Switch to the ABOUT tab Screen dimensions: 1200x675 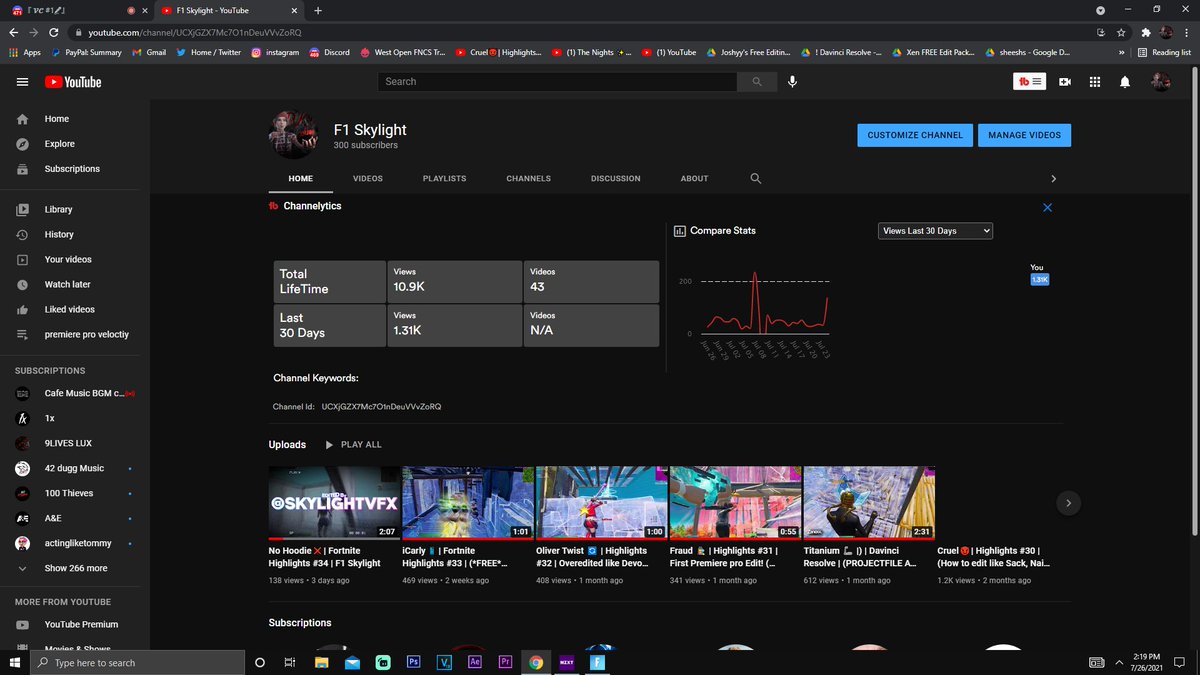(694, 179)
